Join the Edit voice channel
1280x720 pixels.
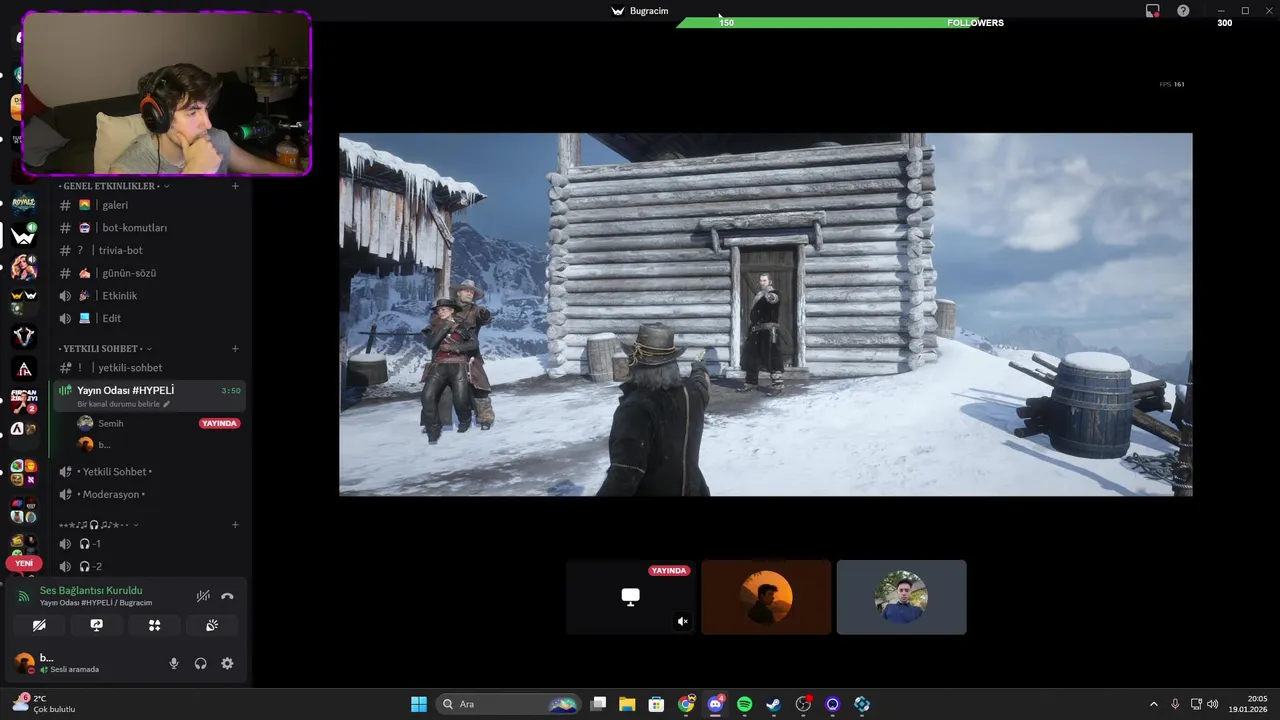[x=148, y=318]
